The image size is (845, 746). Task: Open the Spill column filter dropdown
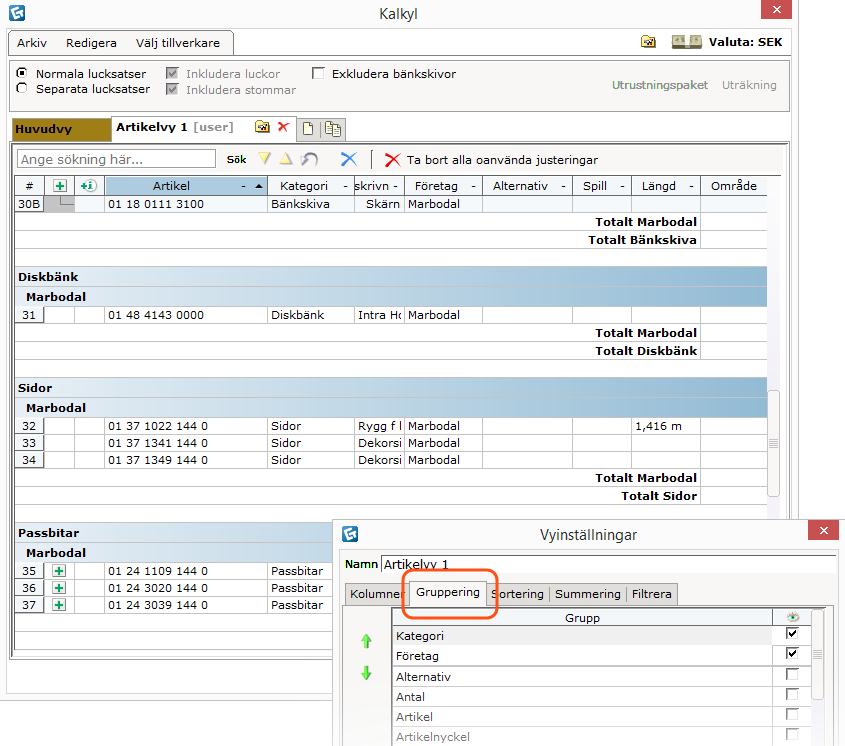pos(622,186)
